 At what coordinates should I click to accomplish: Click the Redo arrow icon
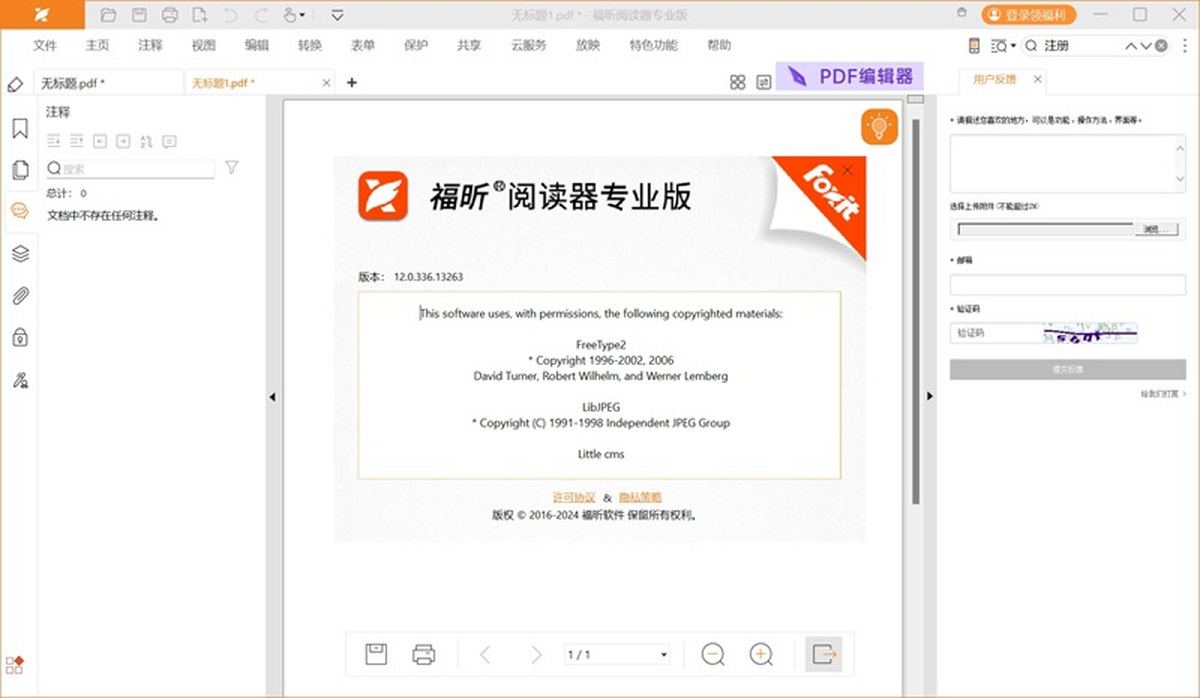(261, 15)
